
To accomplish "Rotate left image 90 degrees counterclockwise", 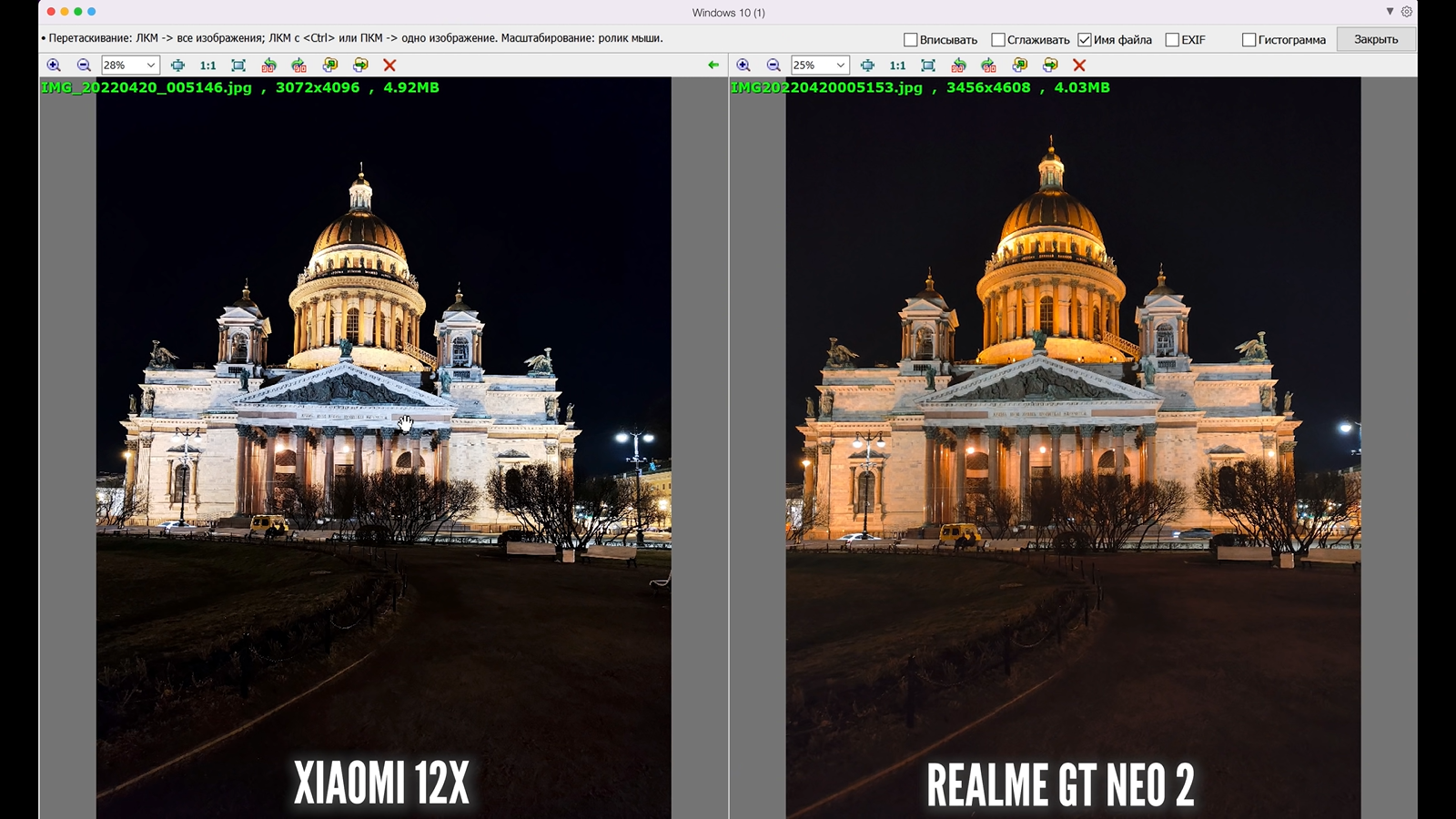I will (x=268, y=66).
